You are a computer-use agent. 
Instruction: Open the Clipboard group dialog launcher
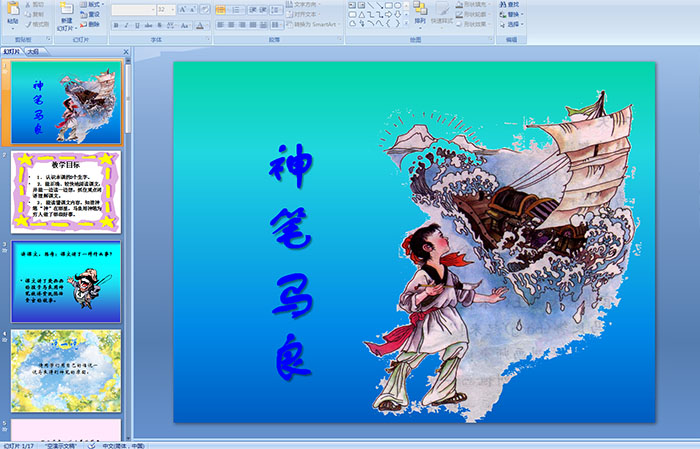[x=49, y=40]
